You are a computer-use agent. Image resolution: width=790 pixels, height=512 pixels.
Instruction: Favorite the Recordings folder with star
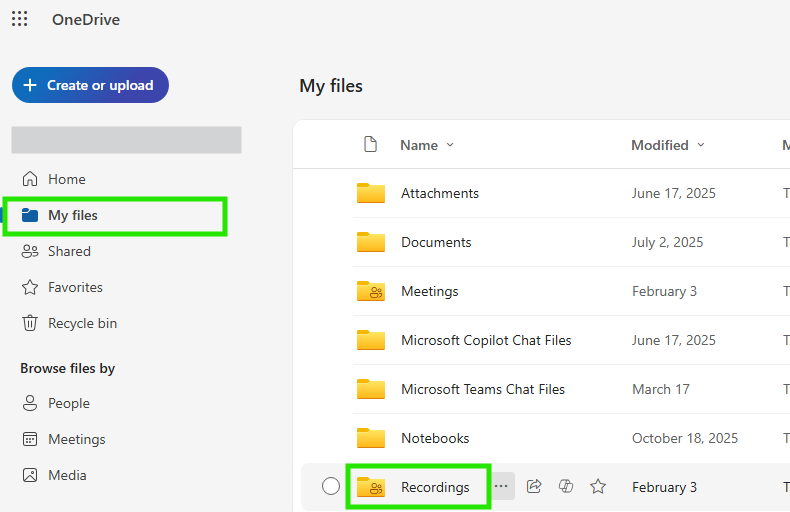(598, 486)
